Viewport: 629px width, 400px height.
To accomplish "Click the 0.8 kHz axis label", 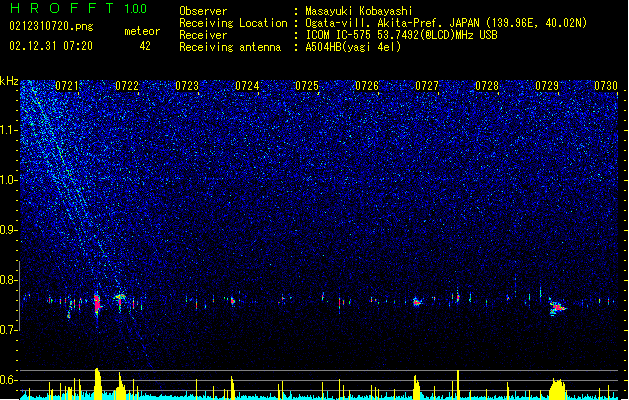I will point(9,280).
